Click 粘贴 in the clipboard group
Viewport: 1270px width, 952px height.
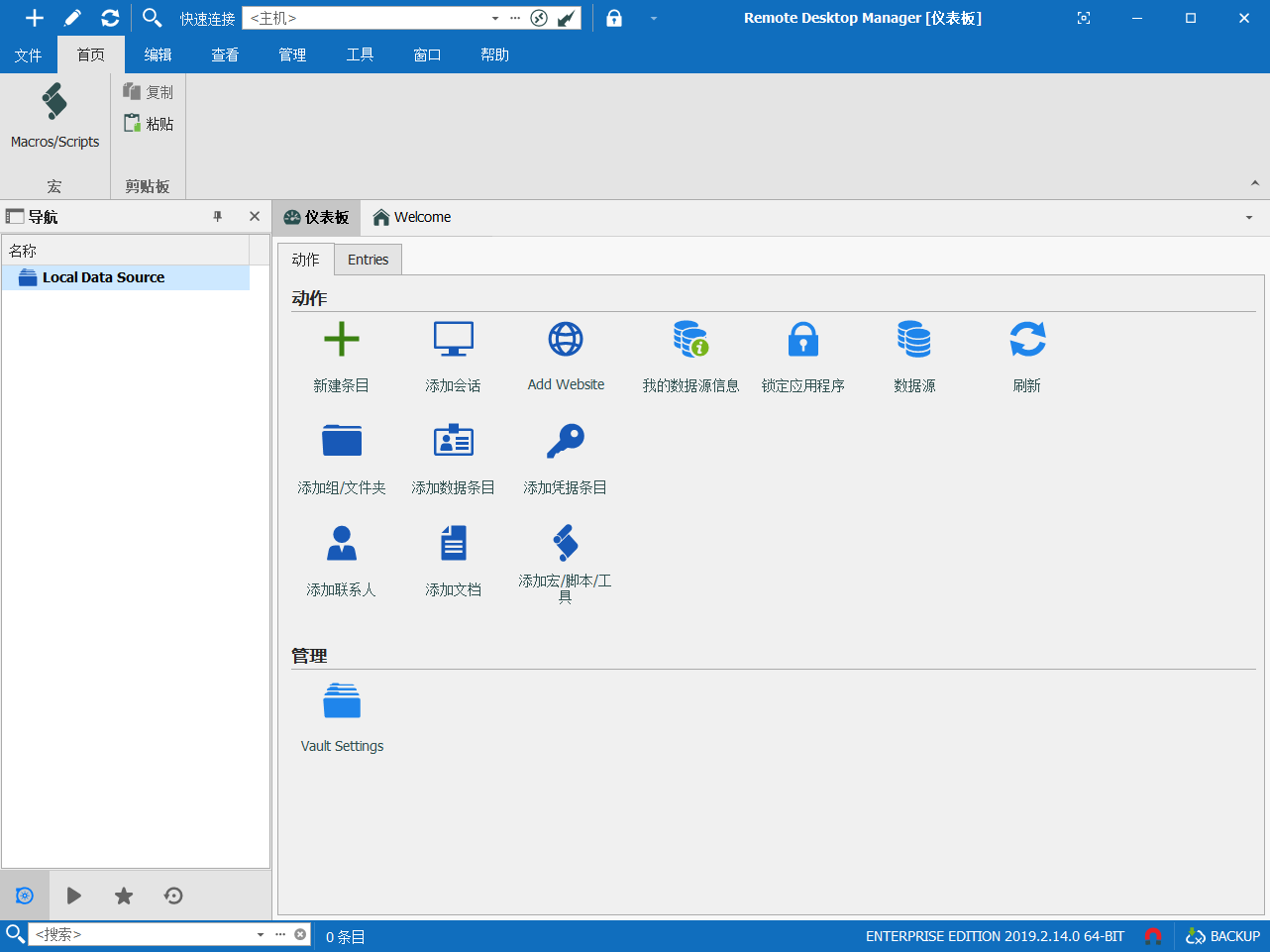pos(148,123)
